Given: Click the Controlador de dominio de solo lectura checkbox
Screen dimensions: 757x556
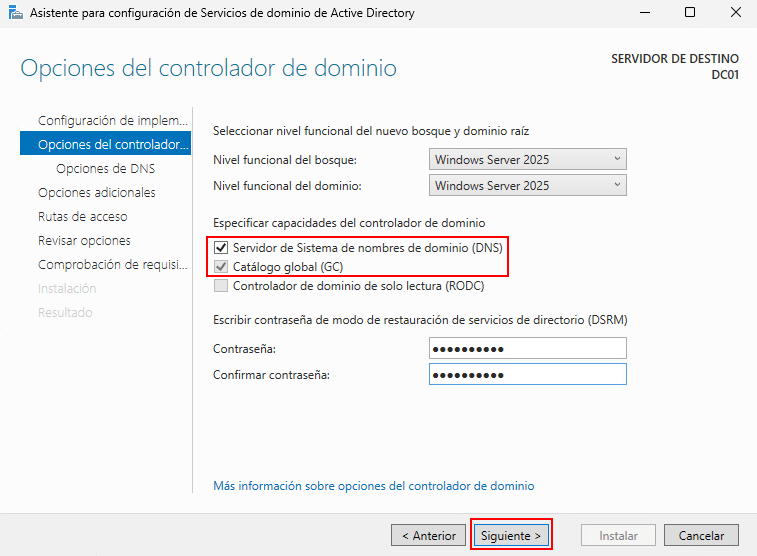Looking at the screenshot, I should (x=221, y=285).
